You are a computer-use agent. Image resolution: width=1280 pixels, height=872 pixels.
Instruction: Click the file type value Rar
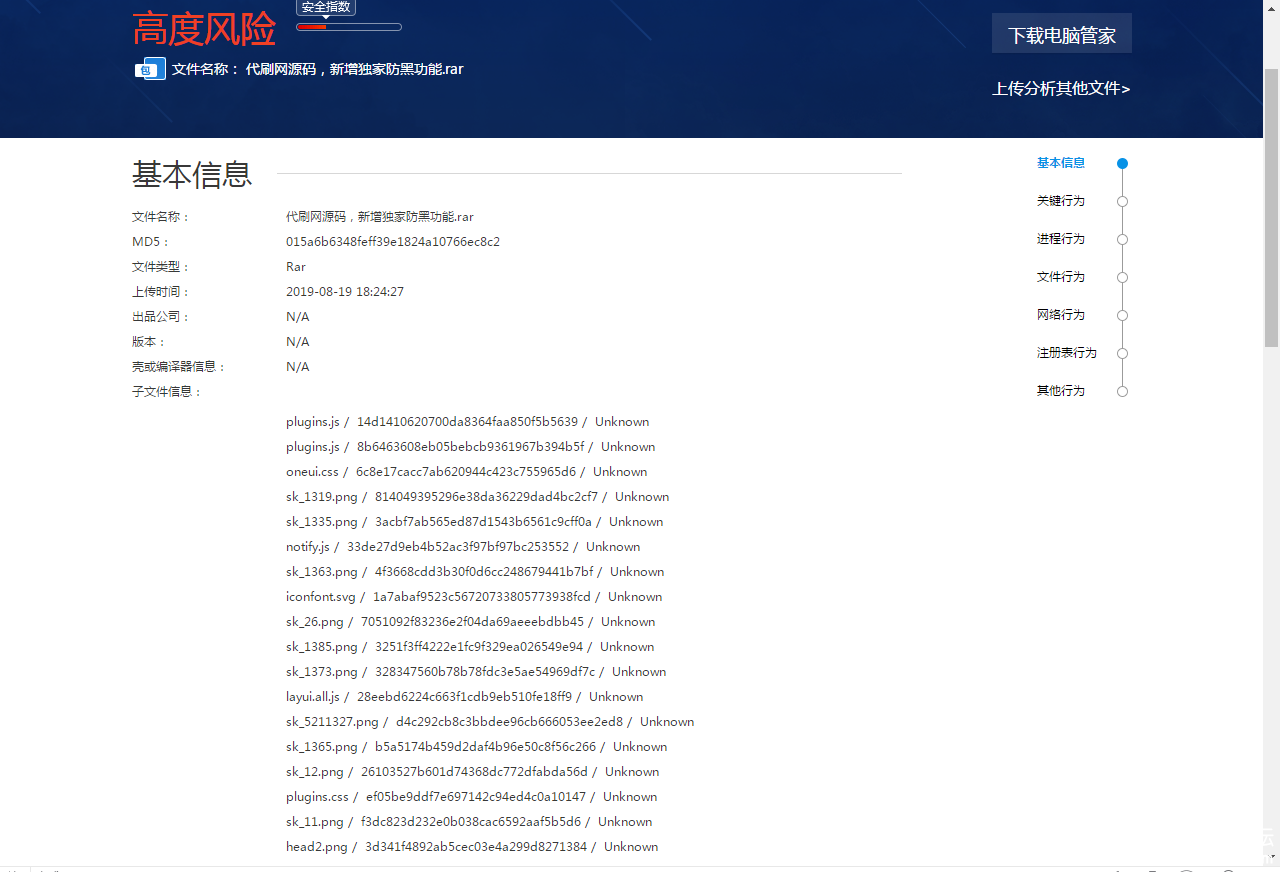[x=296, y=267]
